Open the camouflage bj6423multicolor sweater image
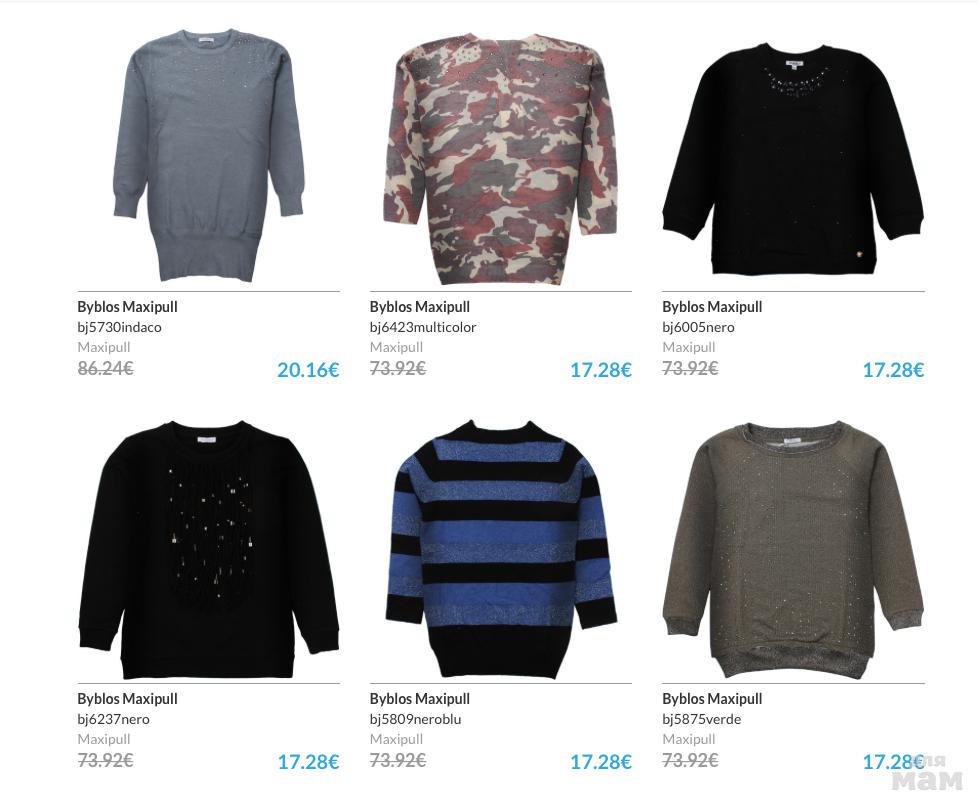This screenshot has height=805, width=978. 500,158
